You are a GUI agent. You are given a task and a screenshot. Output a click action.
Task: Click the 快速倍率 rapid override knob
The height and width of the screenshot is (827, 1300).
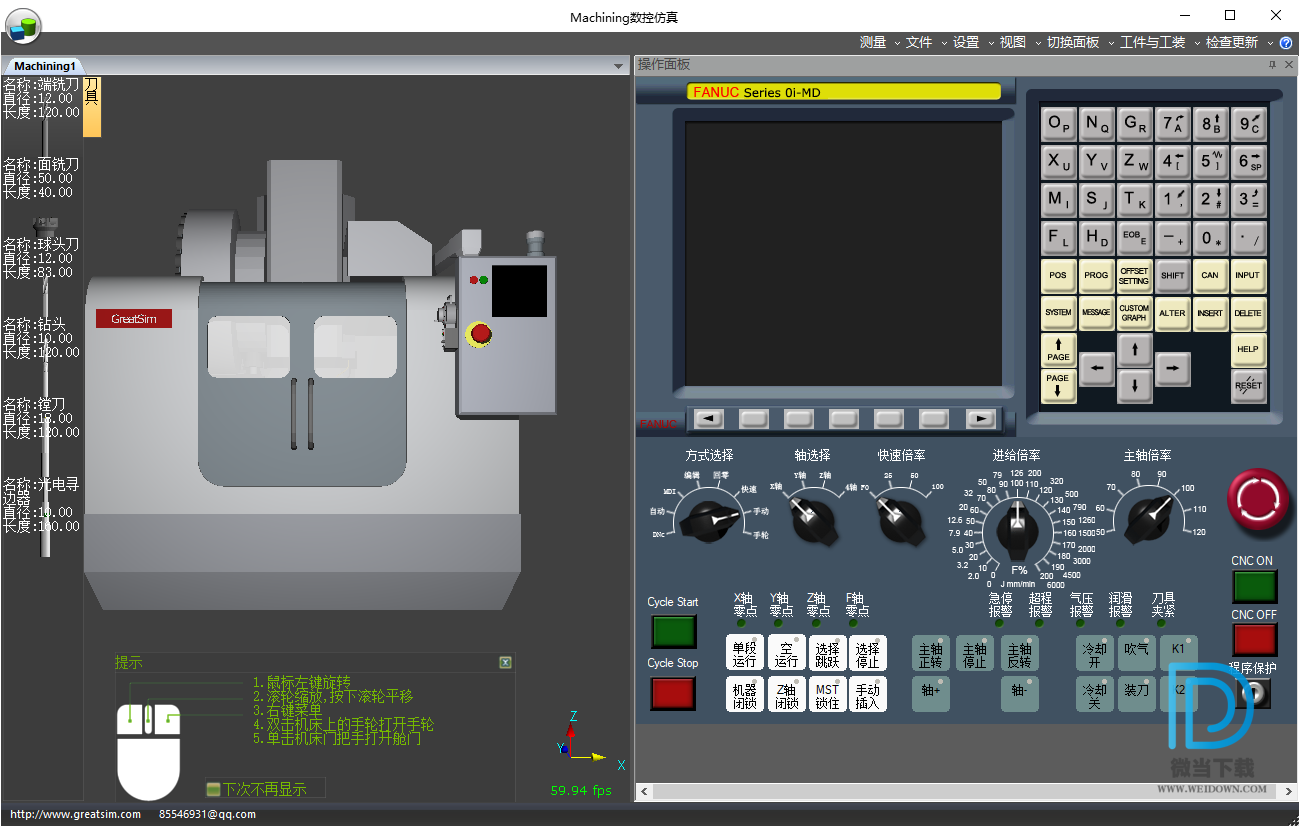point(901,519)
